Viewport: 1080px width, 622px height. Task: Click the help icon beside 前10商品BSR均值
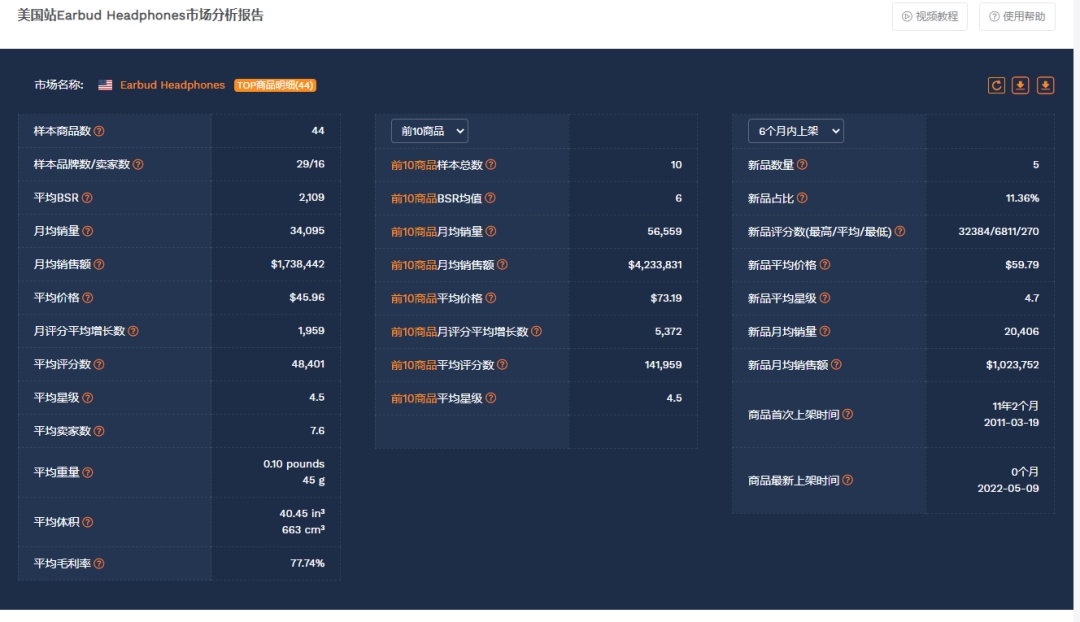pos(490,198)
